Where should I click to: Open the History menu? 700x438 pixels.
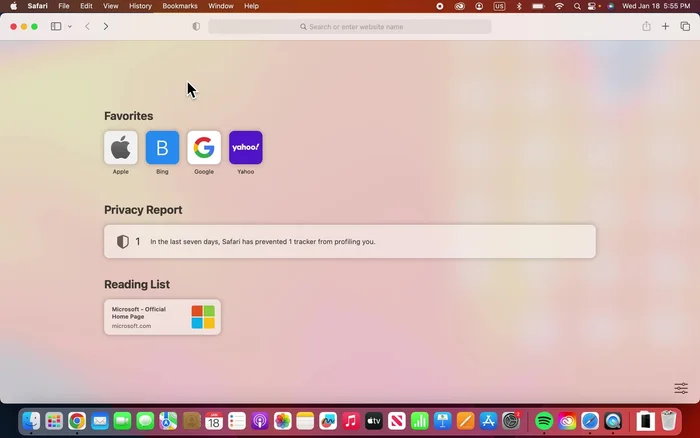click(140, 6)
